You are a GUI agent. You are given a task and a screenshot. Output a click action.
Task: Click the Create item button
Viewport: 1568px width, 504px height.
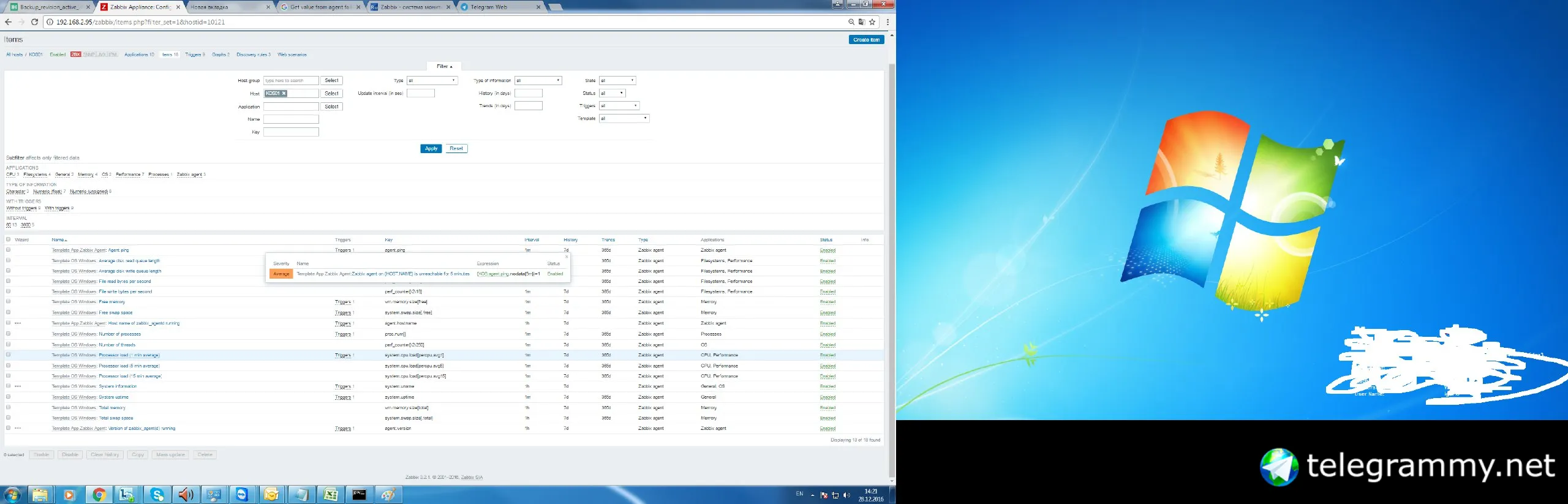pos(866,40)
